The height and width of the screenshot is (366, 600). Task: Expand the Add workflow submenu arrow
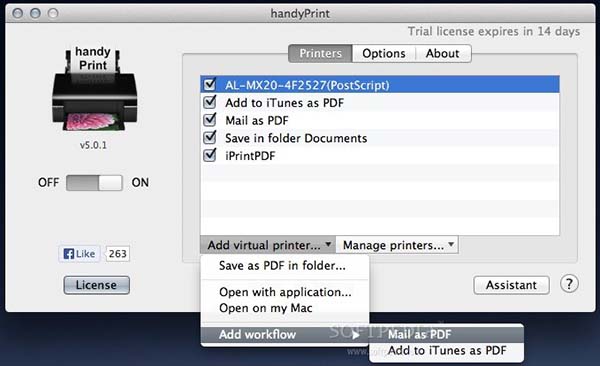[x=355, y=335]
